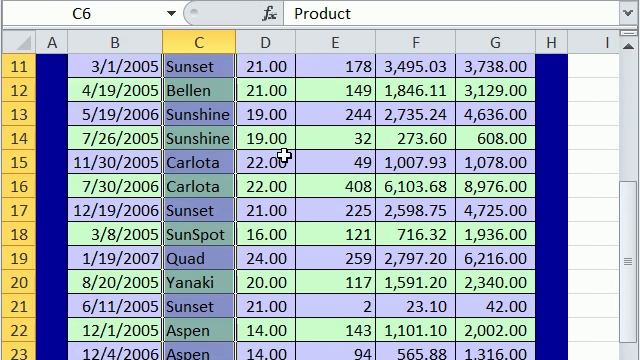
Task: Click the units cell showing 178
Action: (335, 66)
